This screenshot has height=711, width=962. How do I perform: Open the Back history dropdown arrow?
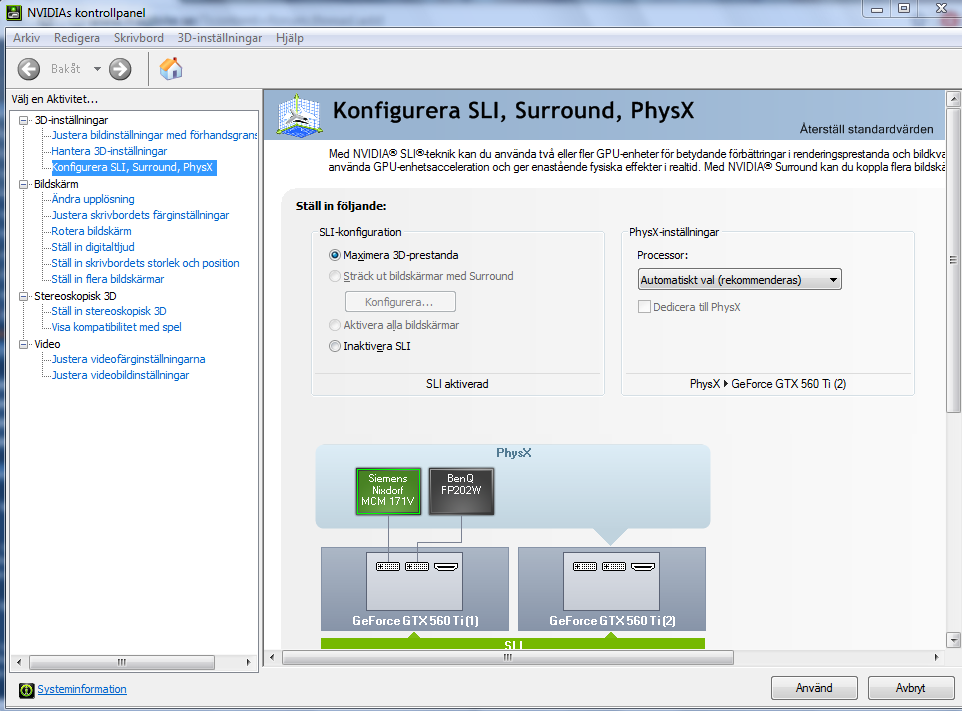coord(97,69)
